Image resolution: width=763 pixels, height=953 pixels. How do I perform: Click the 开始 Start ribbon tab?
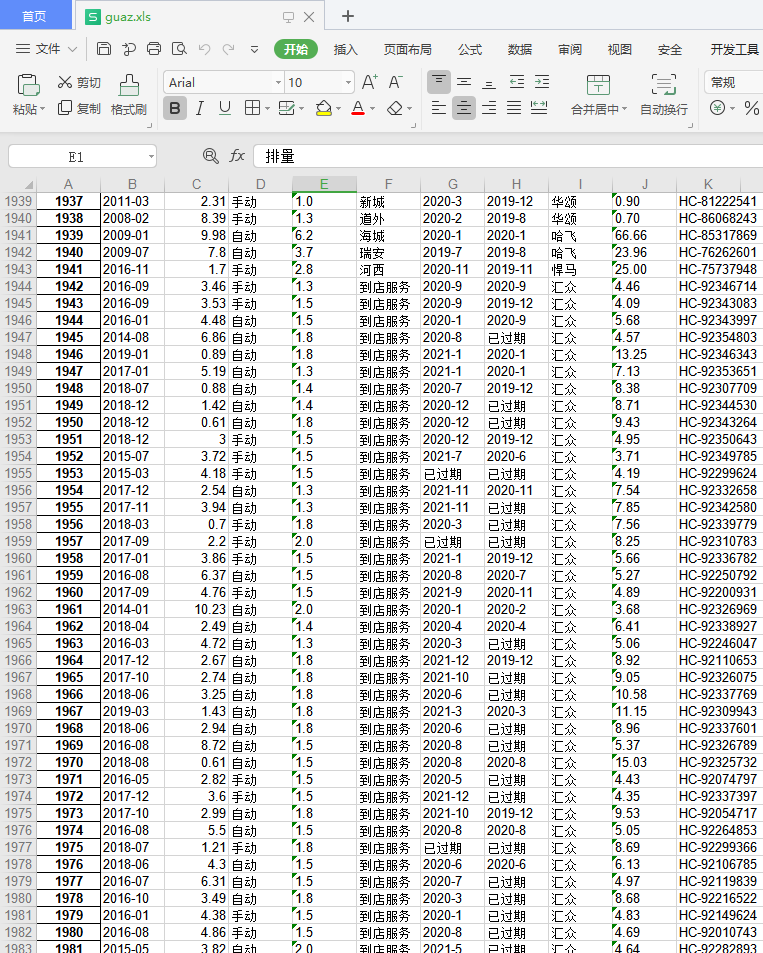click(296, 49)
